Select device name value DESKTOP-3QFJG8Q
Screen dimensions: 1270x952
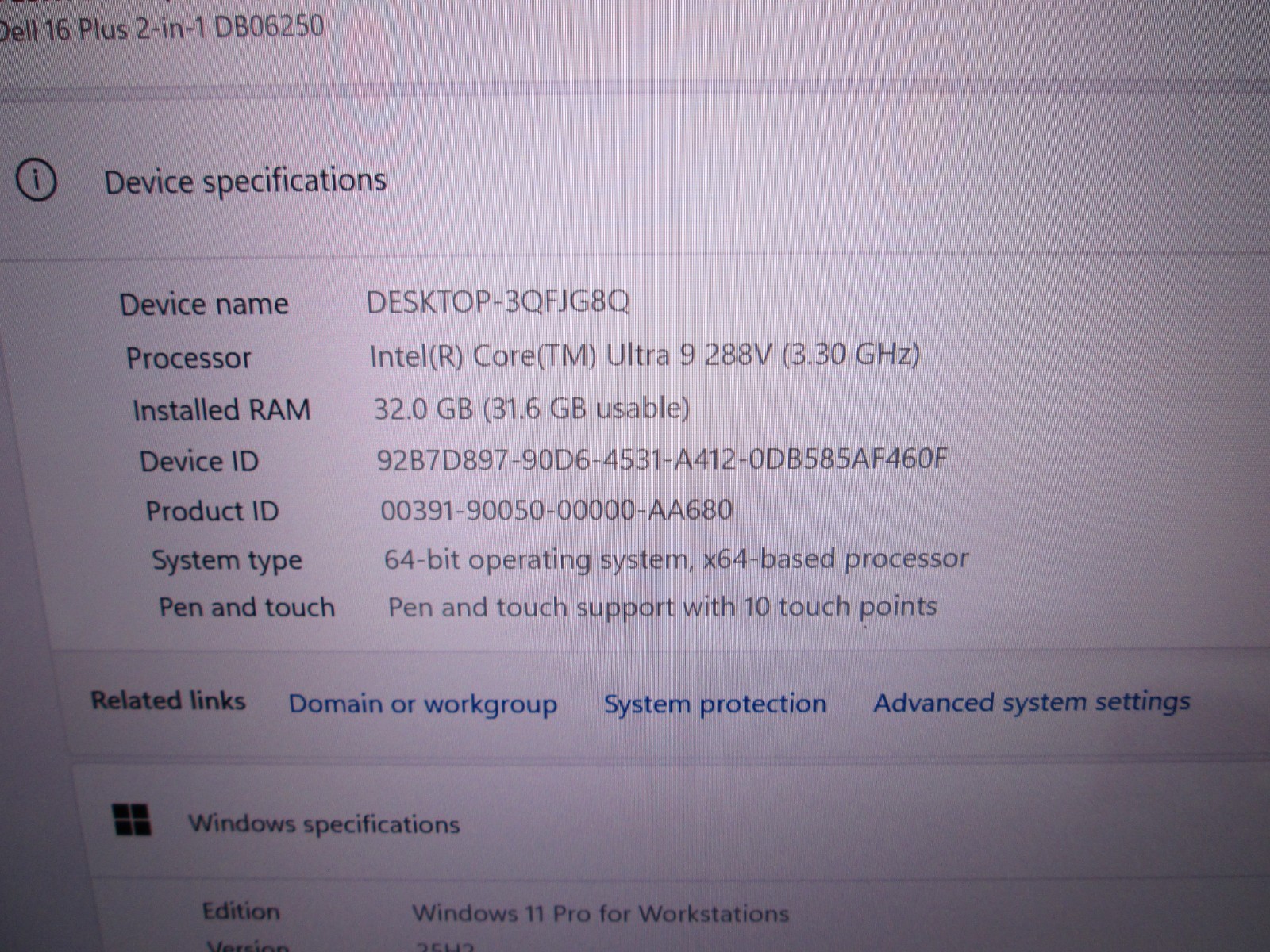coord(498,301)
